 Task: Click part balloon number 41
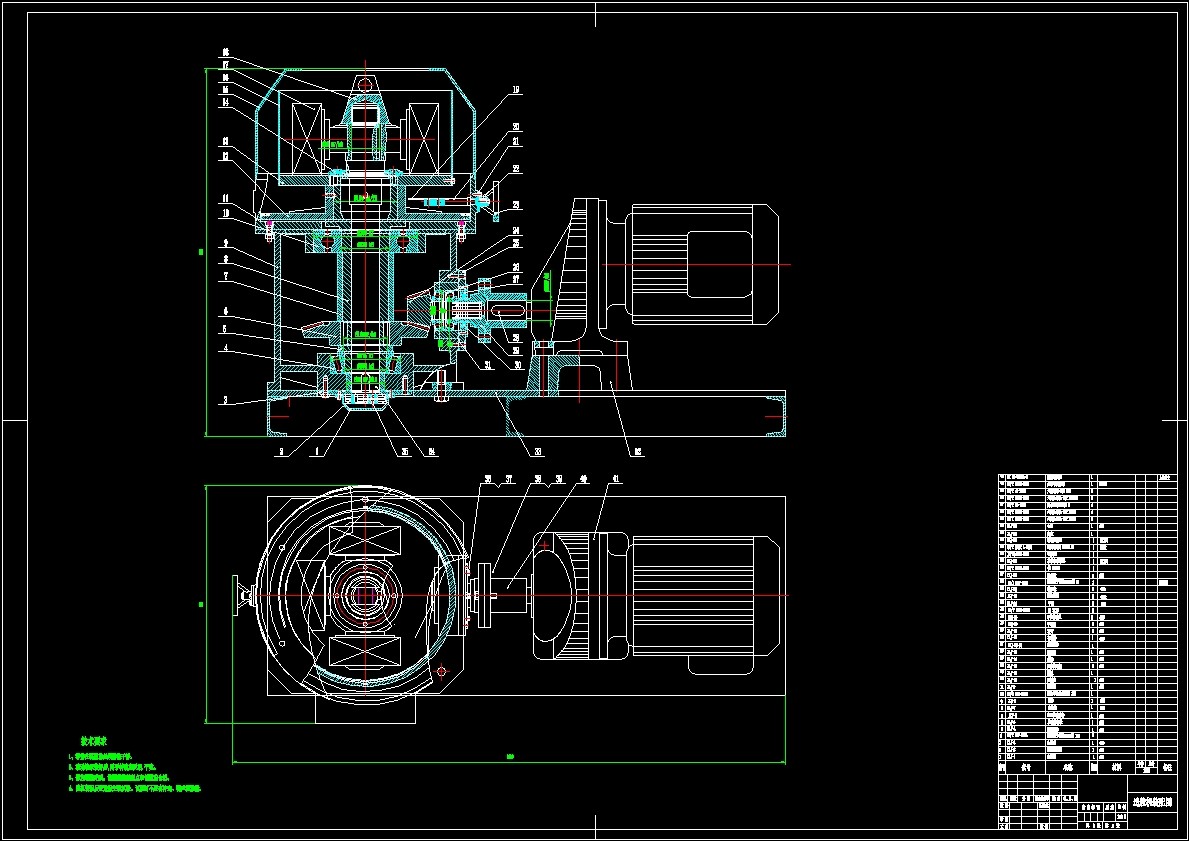[616, 479]
